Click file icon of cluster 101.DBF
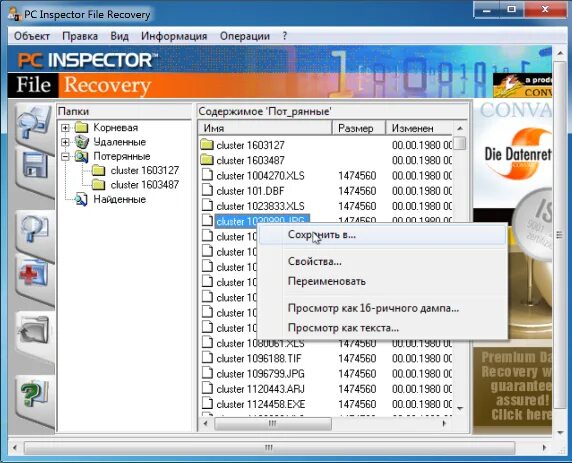This screenshot has height=463, width=572. pyautogui.click(x=207, y=191)
